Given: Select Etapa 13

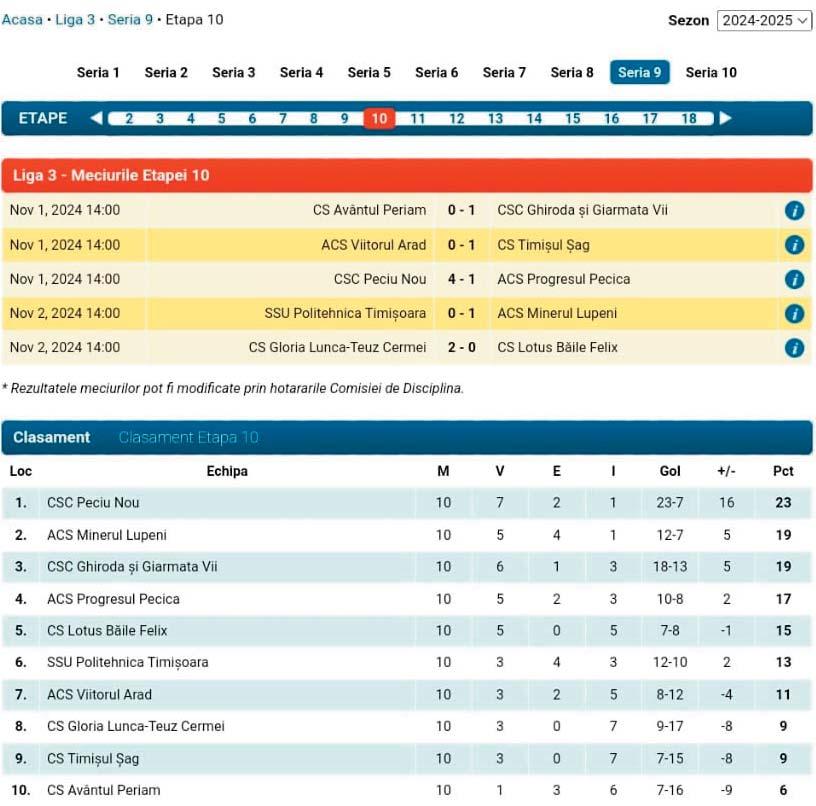Looking at the screenshot, I should 495,119.
